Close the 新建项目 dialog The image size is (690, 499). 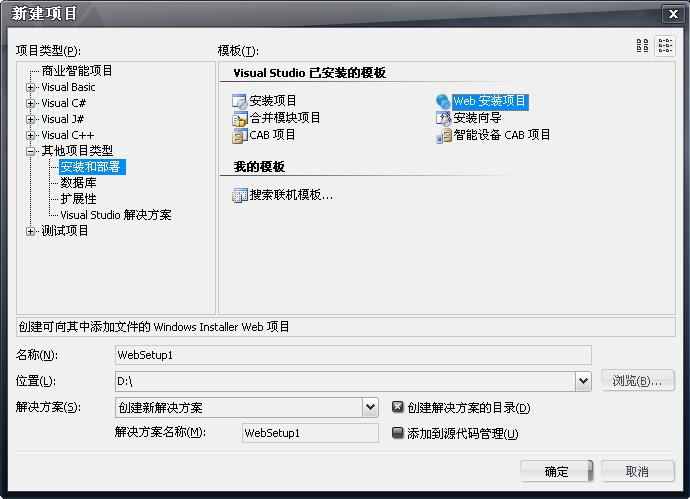pyautogui.click(x=673, y=14)
